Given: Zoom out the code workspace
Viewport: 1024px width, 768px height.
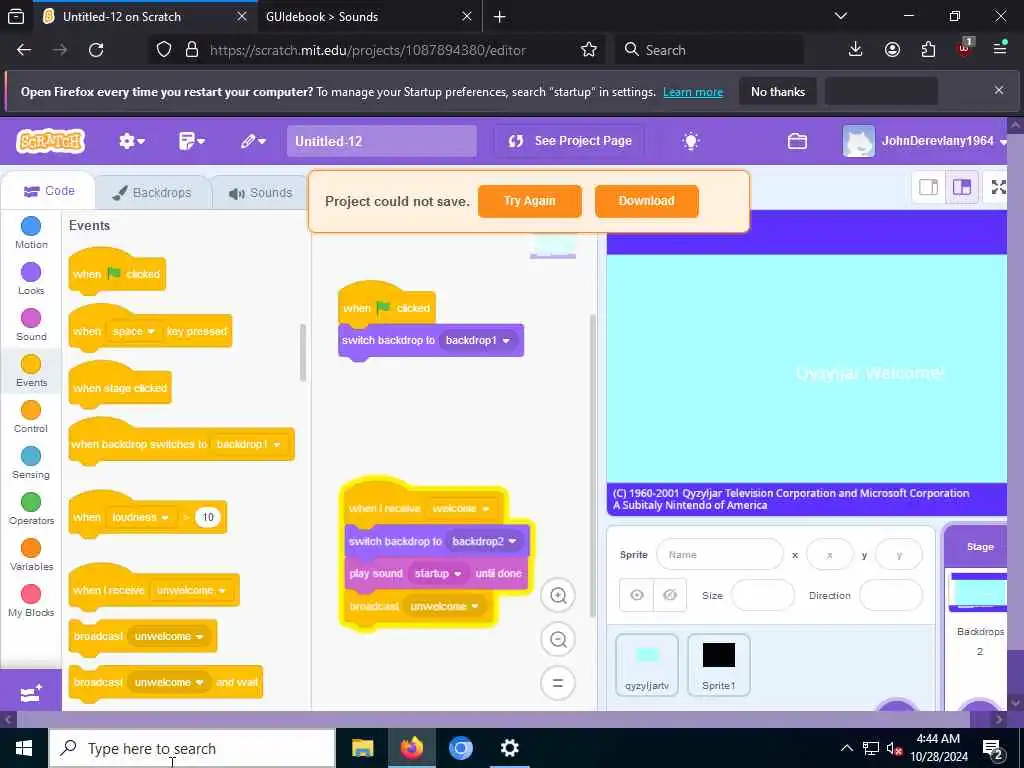Looking at the screenshot, I should pyautogui.click(x=558, y=639).
